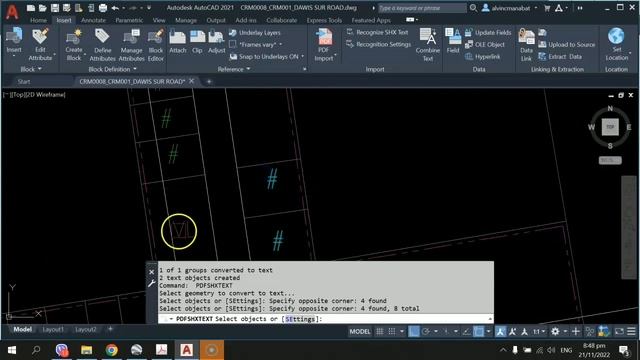Toggle MODEL space button in status bar
The width and height of the screenshot is (640, 360).
click(360, 331)
